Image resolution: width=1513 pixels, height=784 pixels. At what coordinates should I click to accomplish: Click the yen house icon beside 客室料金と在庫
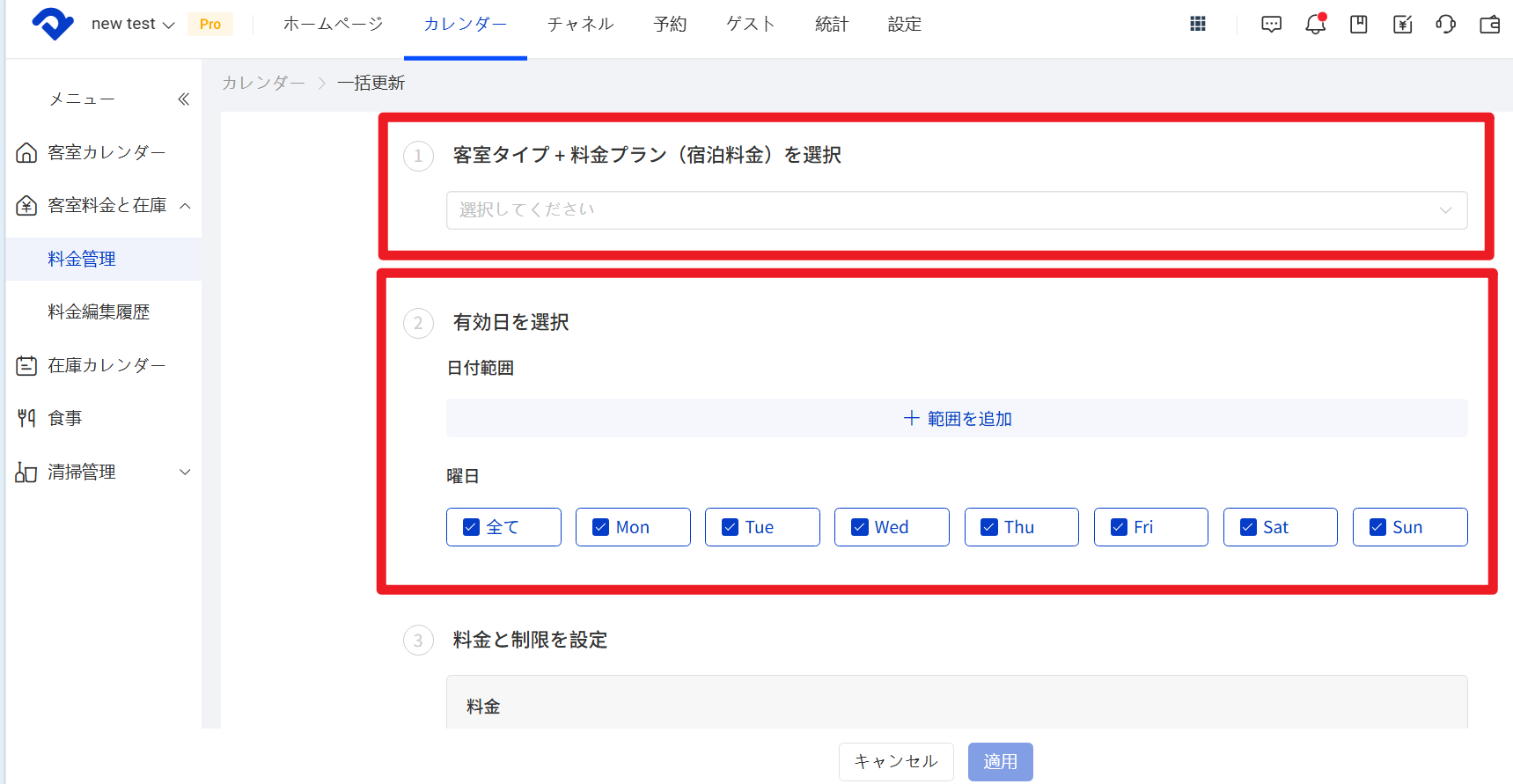pyautogui.click(x=26, y=206)
